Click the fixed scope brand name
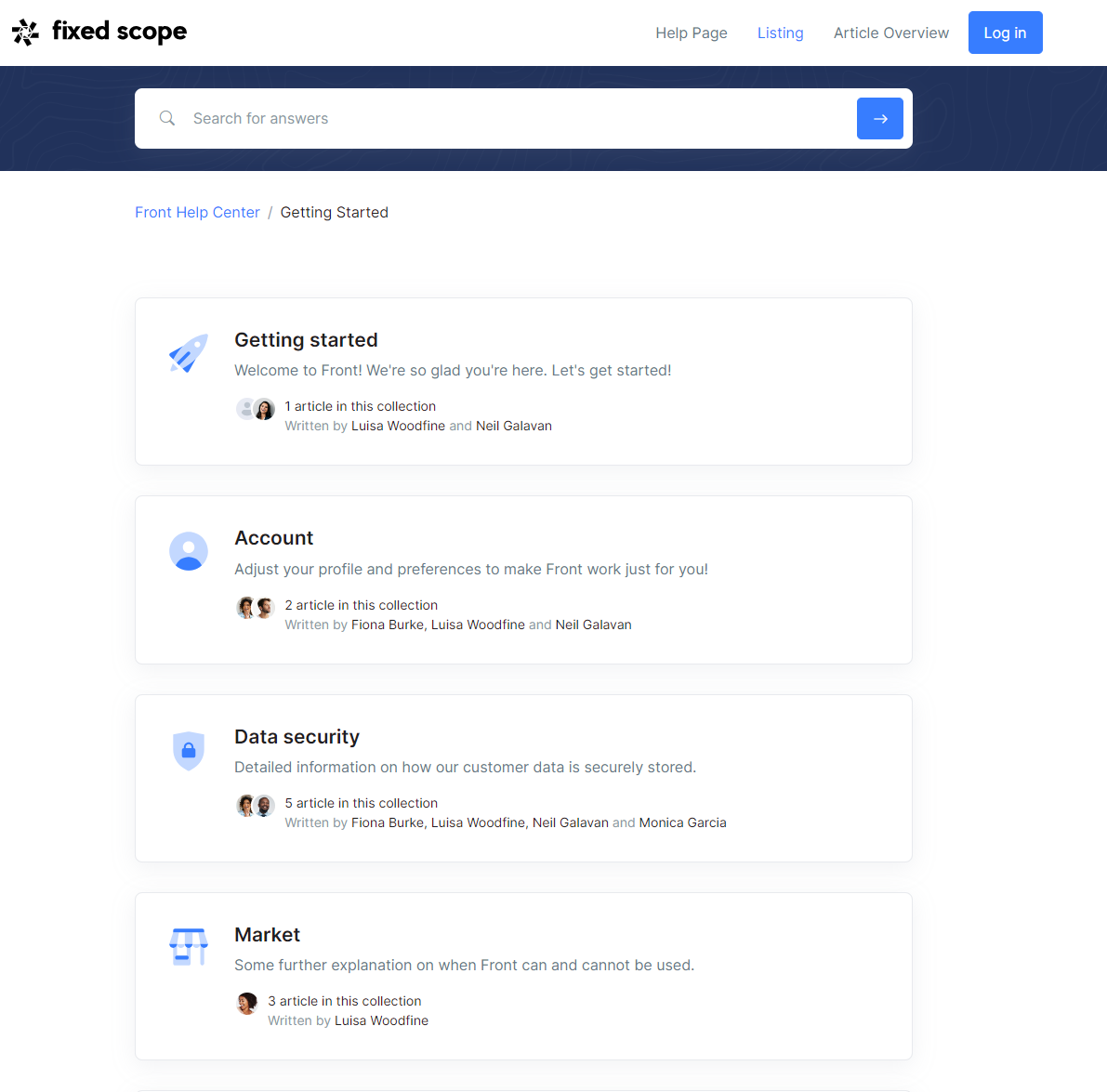Viewport: 1107px width, 1092px height. (119, 32)
